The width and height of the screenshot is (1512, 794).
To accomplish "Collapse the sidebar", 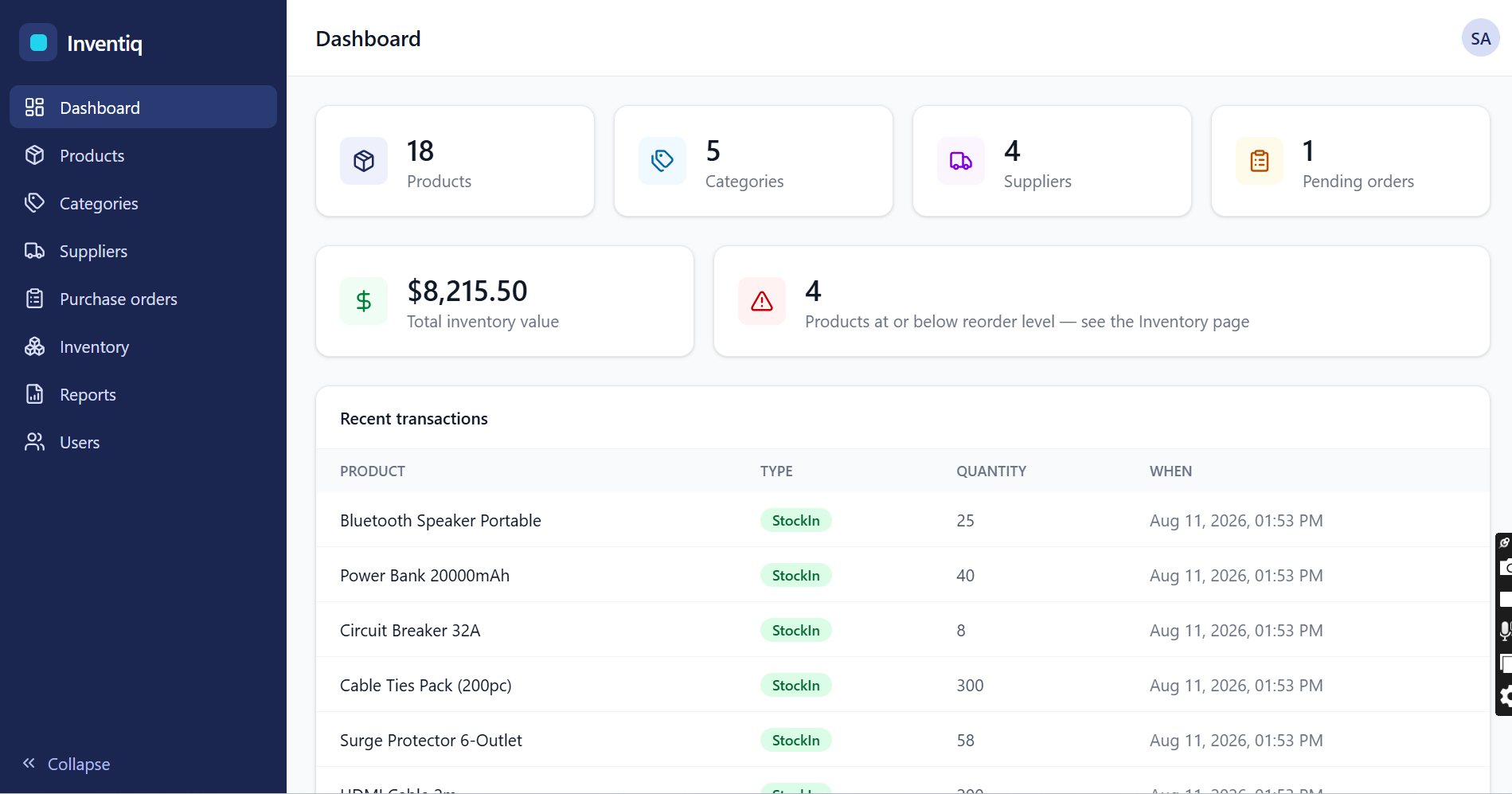I will tap(67, 764).
